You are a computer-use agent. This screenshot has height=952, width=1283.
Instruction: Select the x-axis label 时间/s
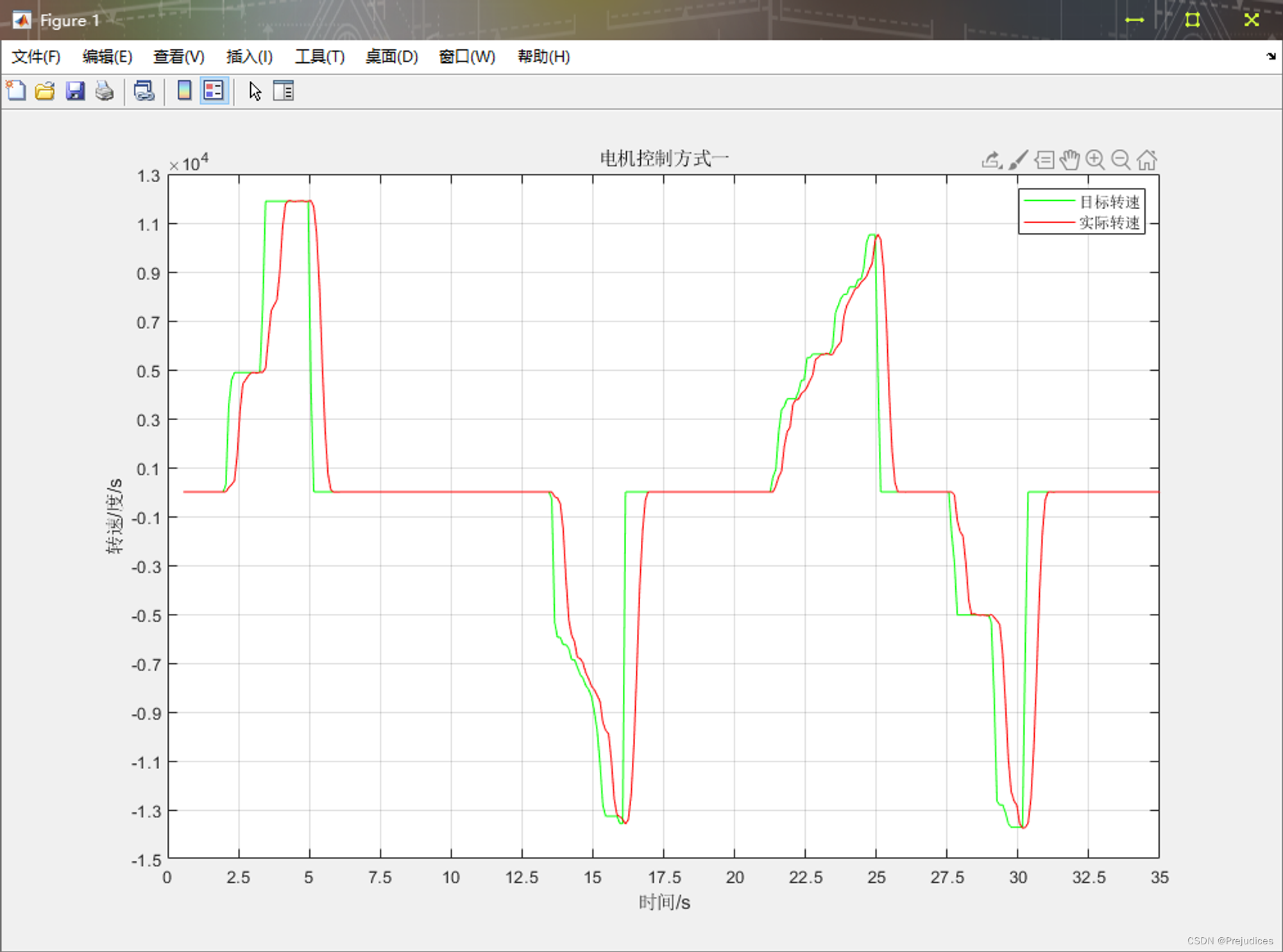(665, 902)
